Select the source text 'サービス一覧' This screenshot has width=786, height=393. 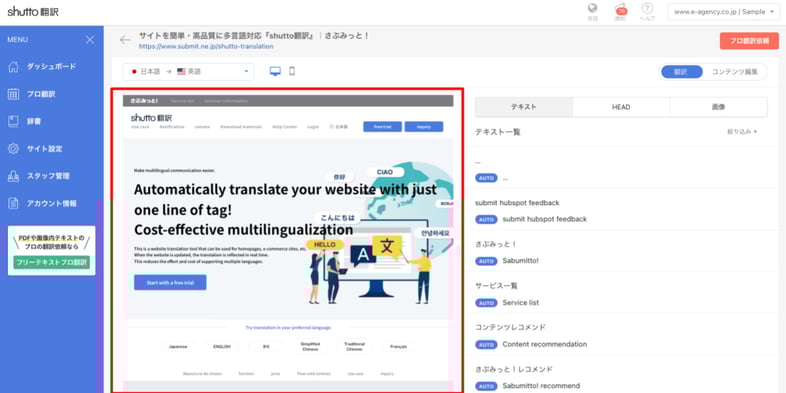[x=496, y=286]
